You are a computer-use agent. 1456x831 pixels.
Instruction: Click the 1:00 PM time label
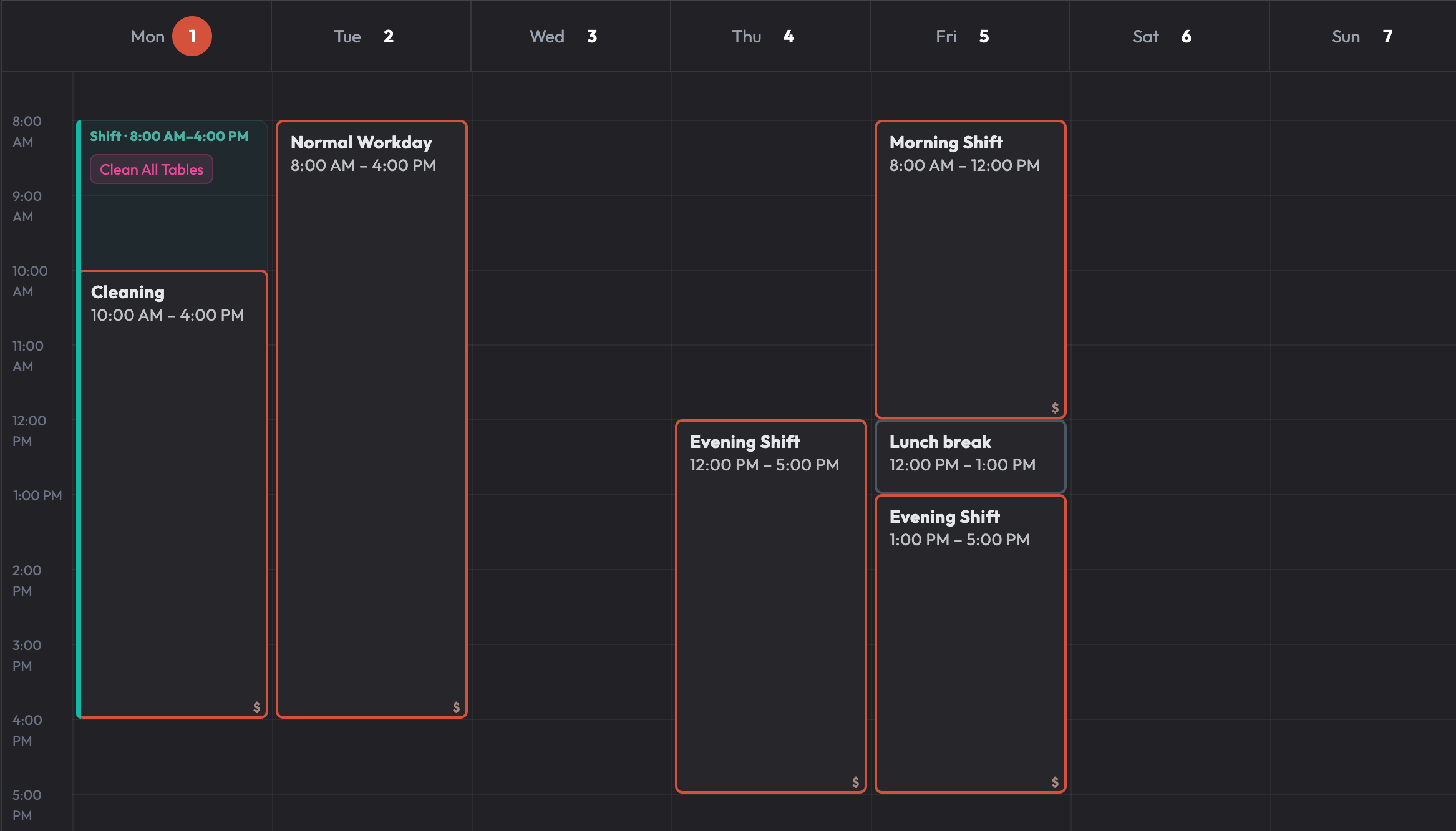click(x=37, y=495)
